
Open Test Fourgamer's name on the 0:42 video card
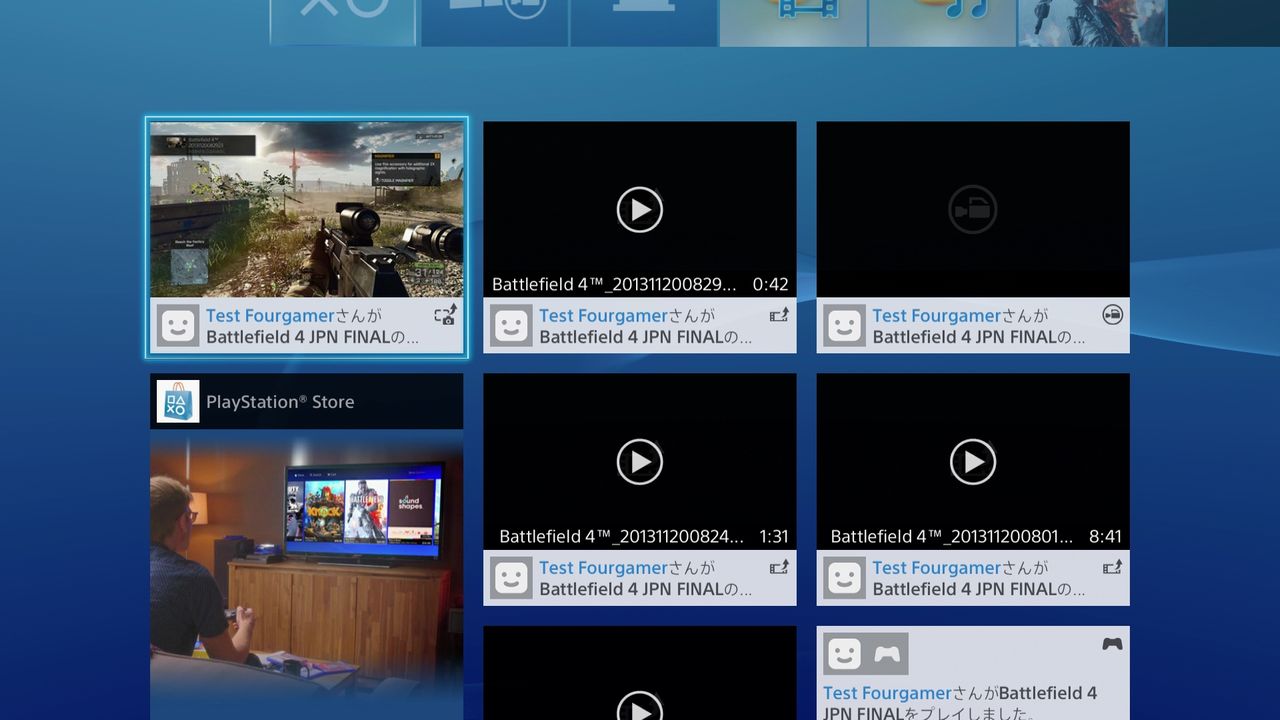pos(603,316)
